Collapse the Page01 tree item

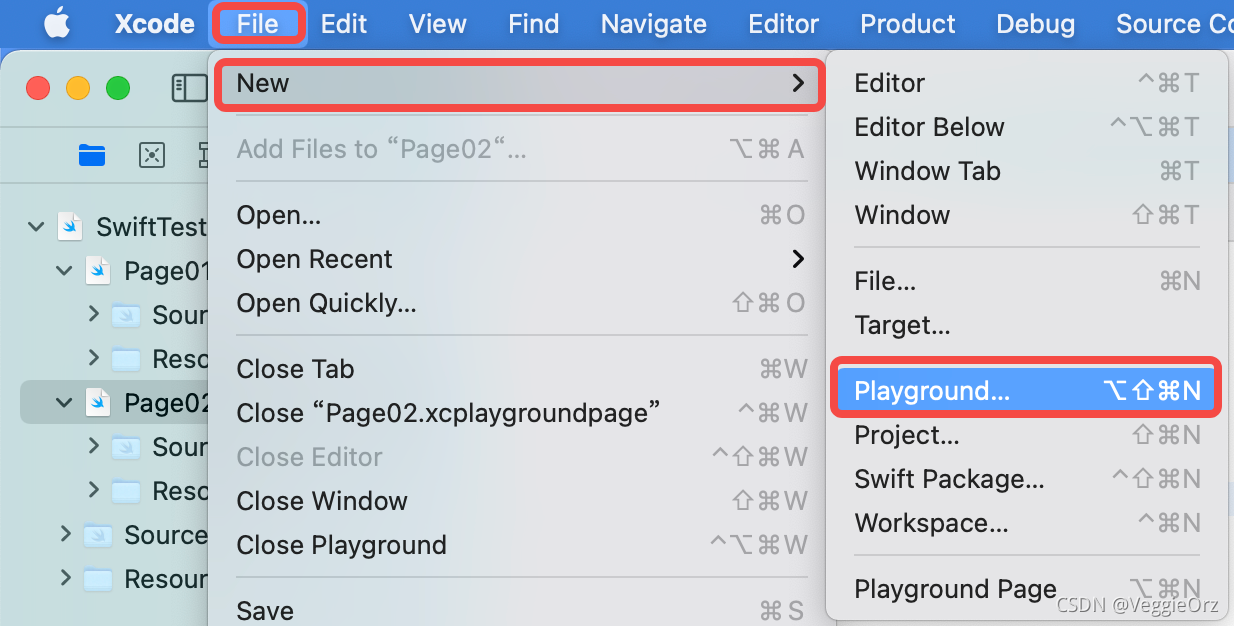click(x=64, y=271)
